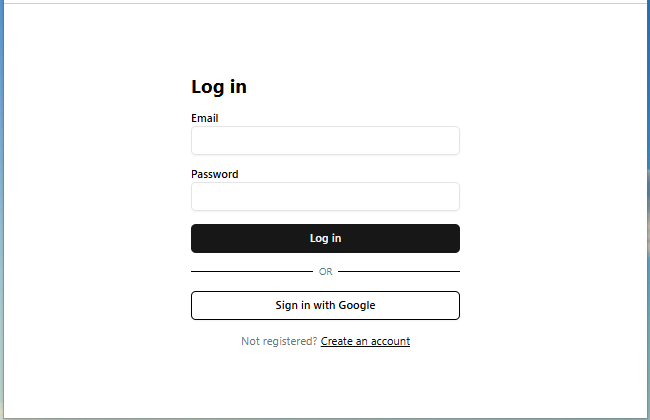Place cursor in the field under Email

(325, 141)
